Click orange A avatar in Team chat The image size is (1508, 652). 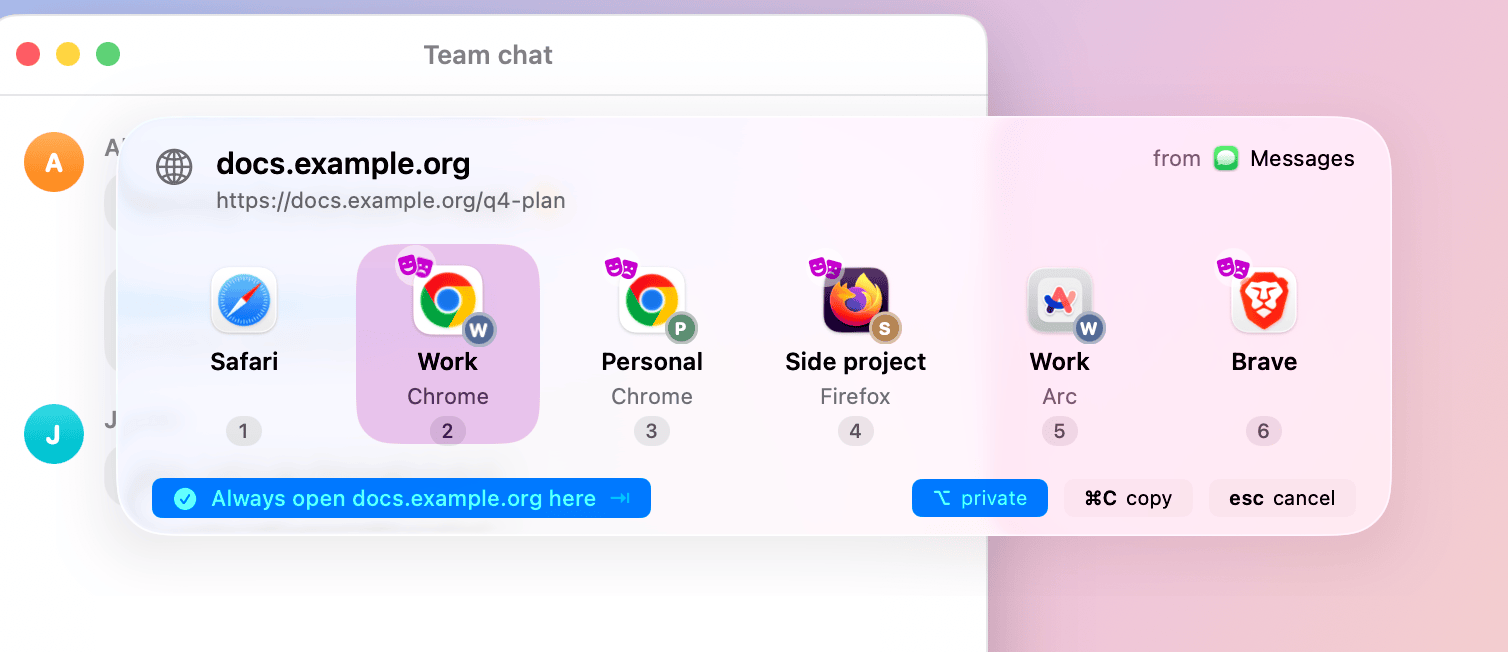[x=54, y=162]
